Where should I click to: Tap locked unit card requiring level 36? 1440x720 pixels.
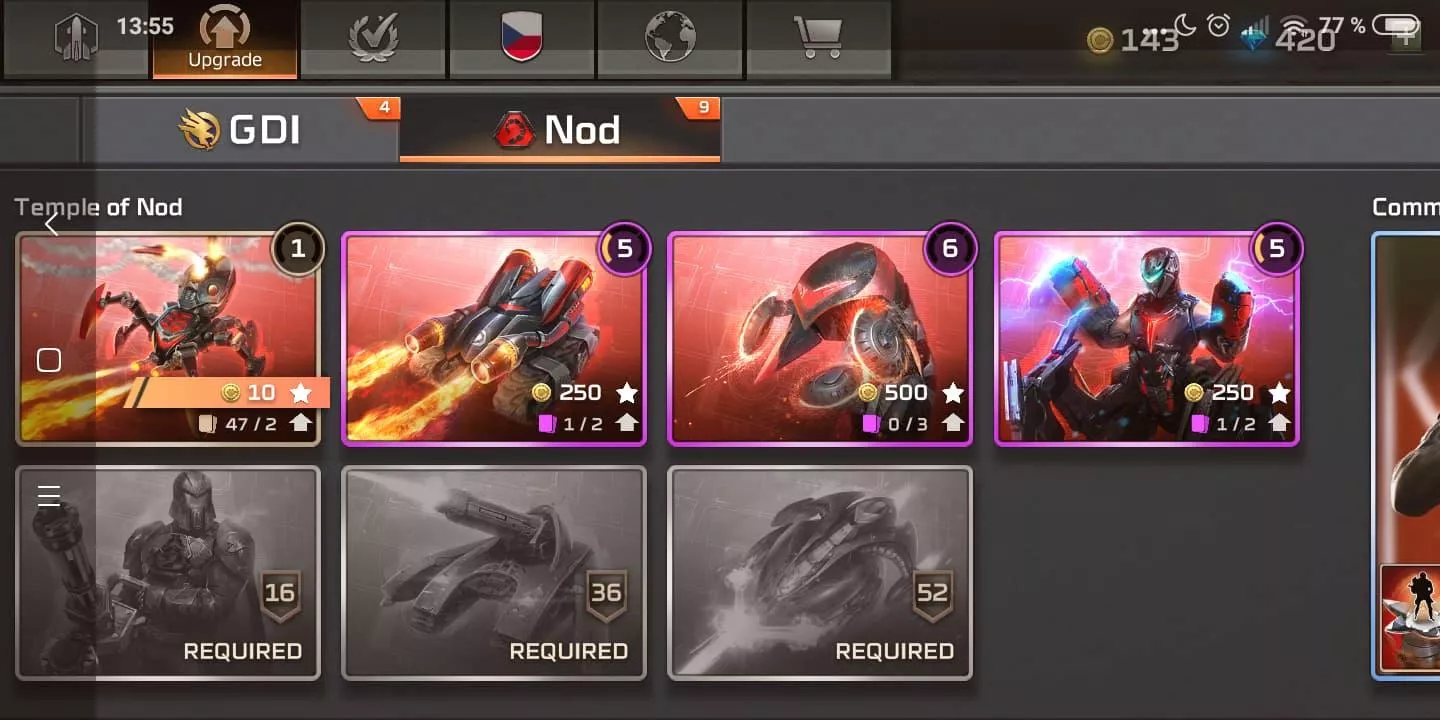(494, 573)
